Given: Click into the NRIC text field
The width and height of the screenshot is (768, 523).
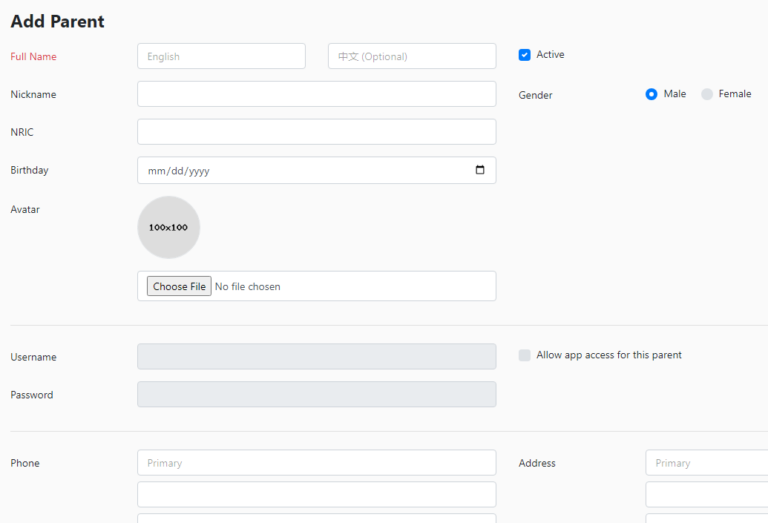Looking at the screenshot, I should 316,132.
